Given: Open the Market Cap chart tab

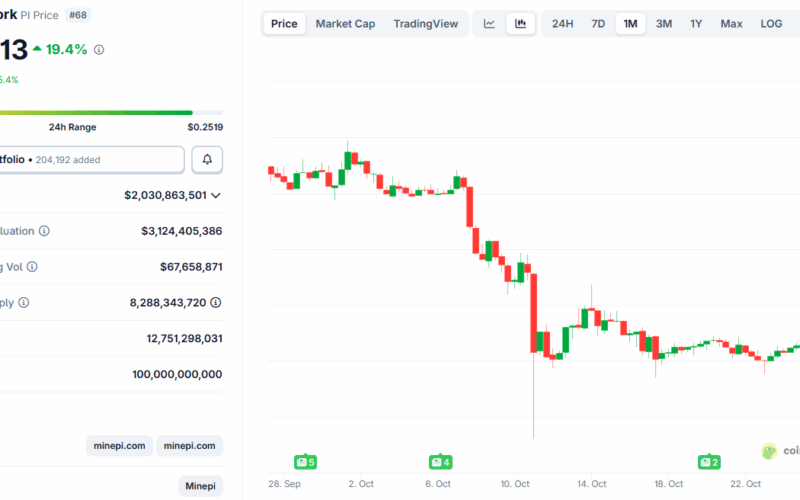Looking at the screenshot, I should (x=345, y=23).
